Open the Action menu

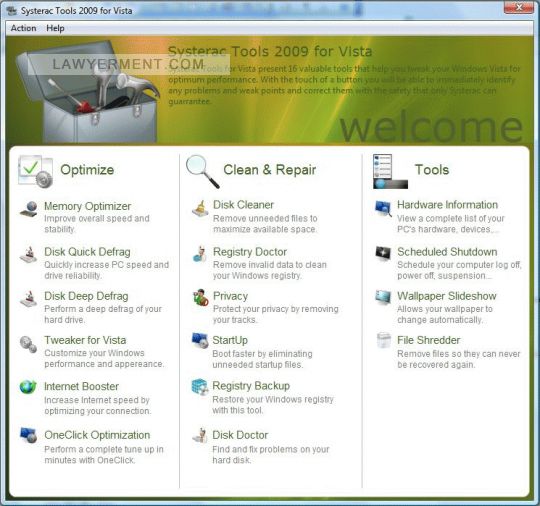pos(23,28)
